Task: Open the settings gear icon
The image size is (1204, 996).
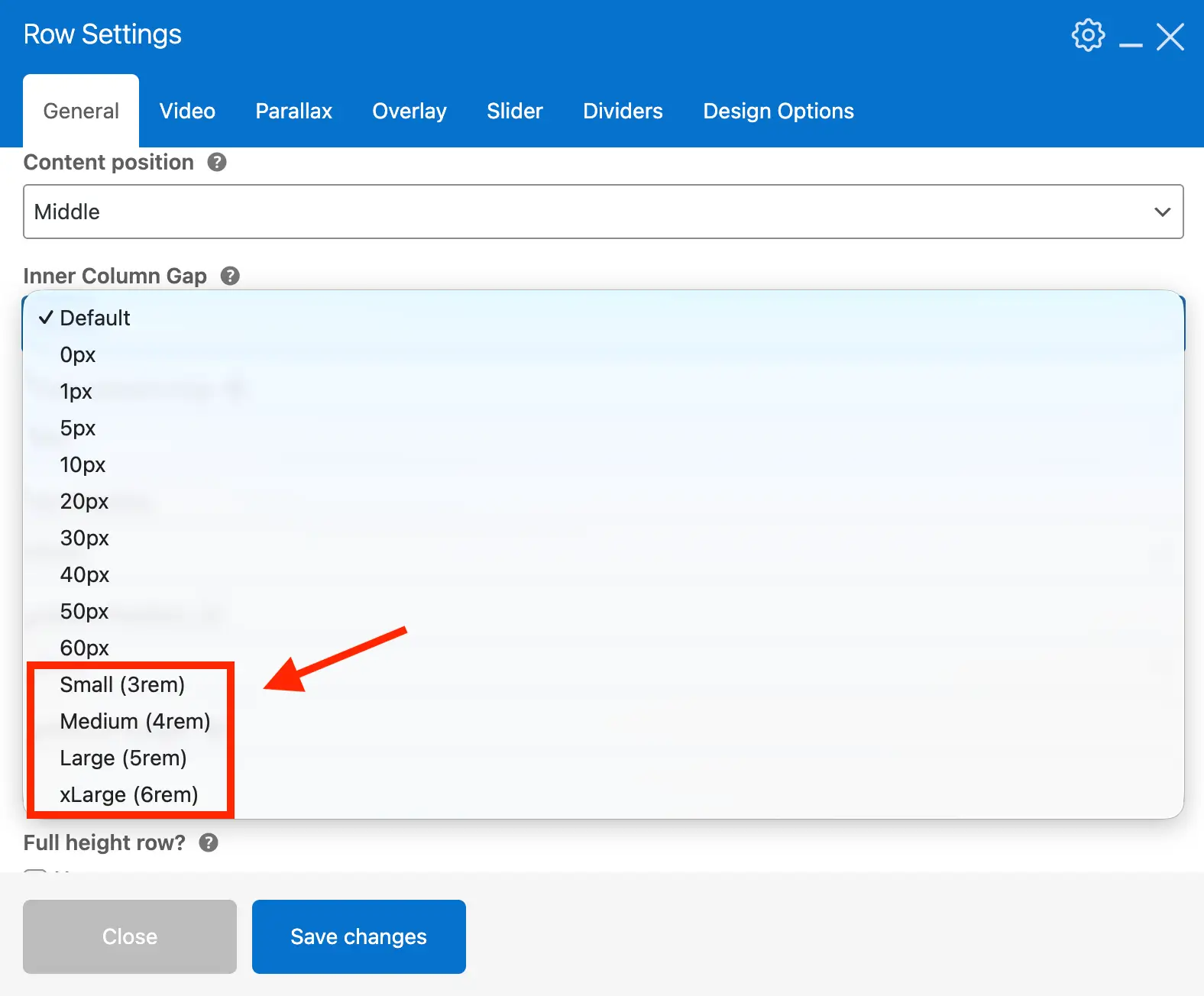Action: click(1088, 35)
